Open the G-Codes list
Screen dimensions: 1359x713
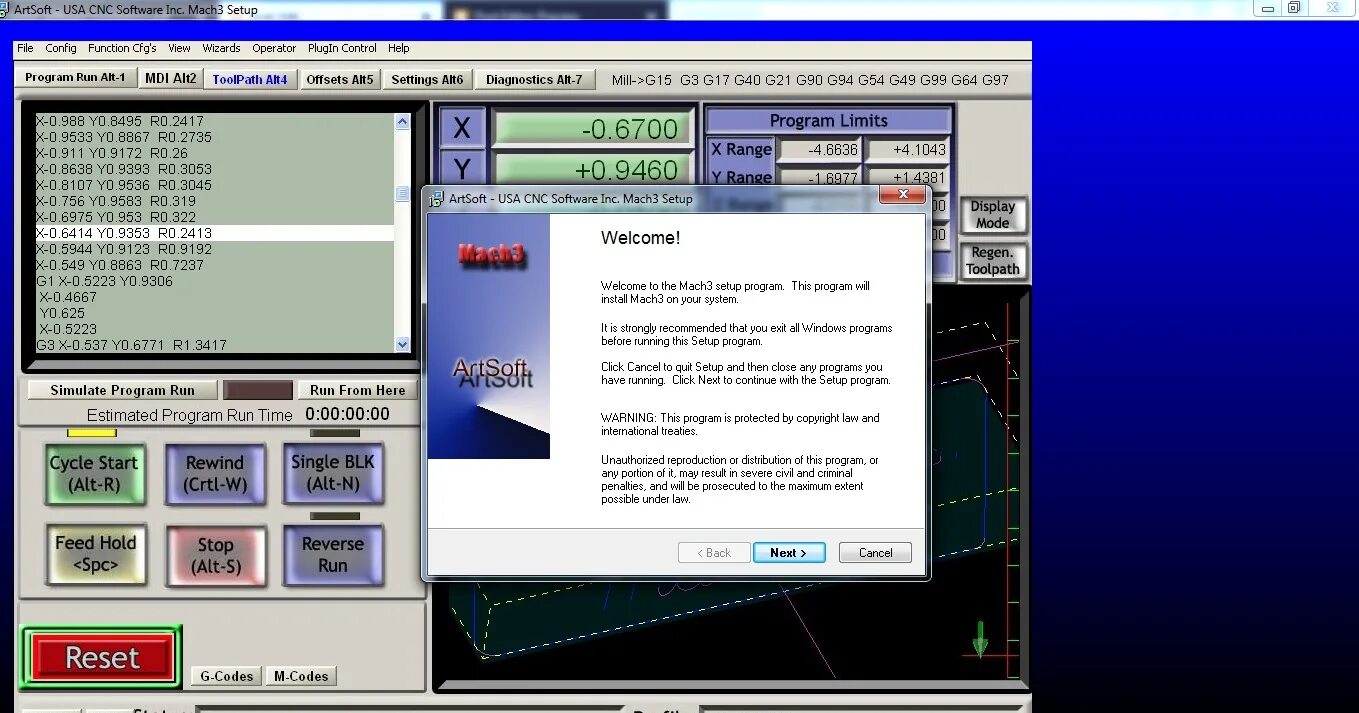point(227,676)
